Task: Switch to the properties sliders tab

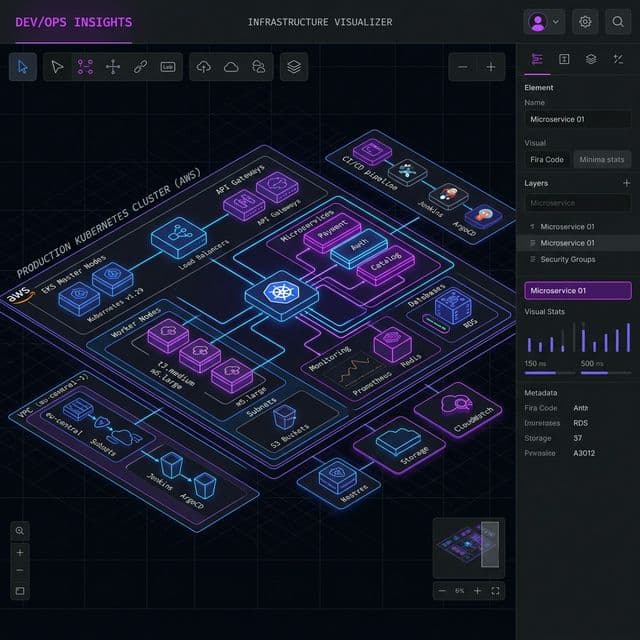Action: click(537, 59)
